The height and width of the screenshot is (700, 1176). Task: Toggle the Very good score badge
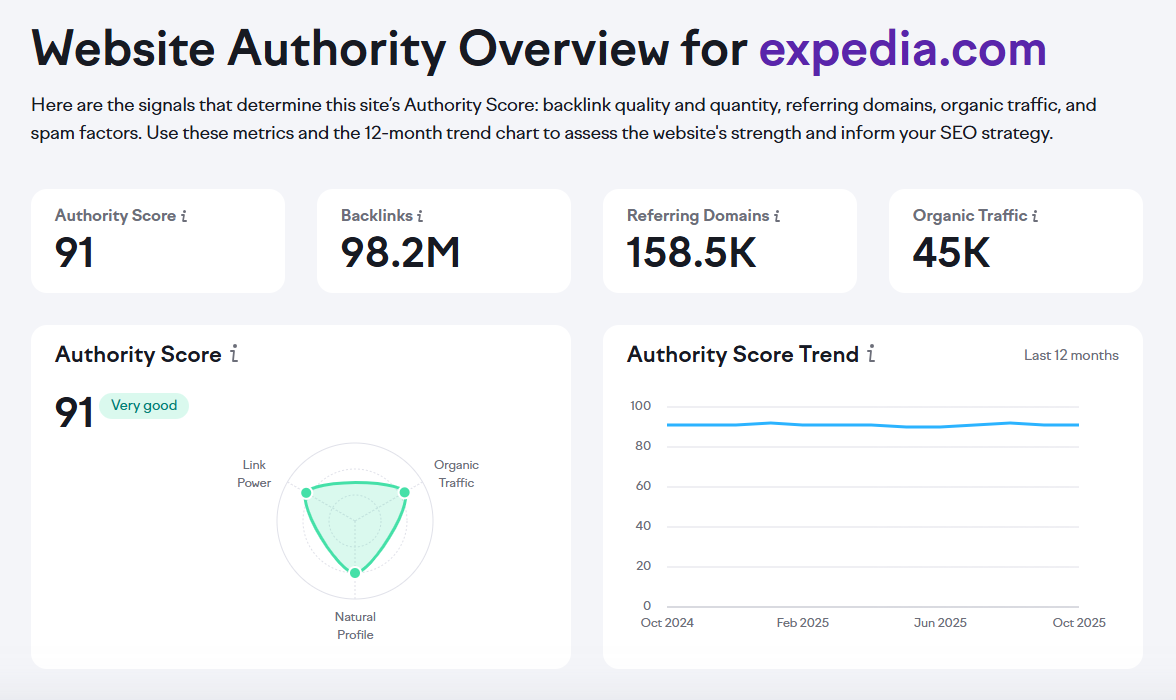pyautogui.click(x=144, y=405)
